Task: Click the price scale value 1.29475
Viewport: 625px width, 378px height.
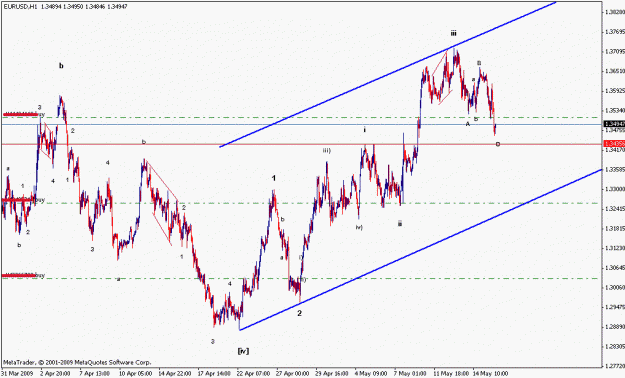Action: pos(614,307)
